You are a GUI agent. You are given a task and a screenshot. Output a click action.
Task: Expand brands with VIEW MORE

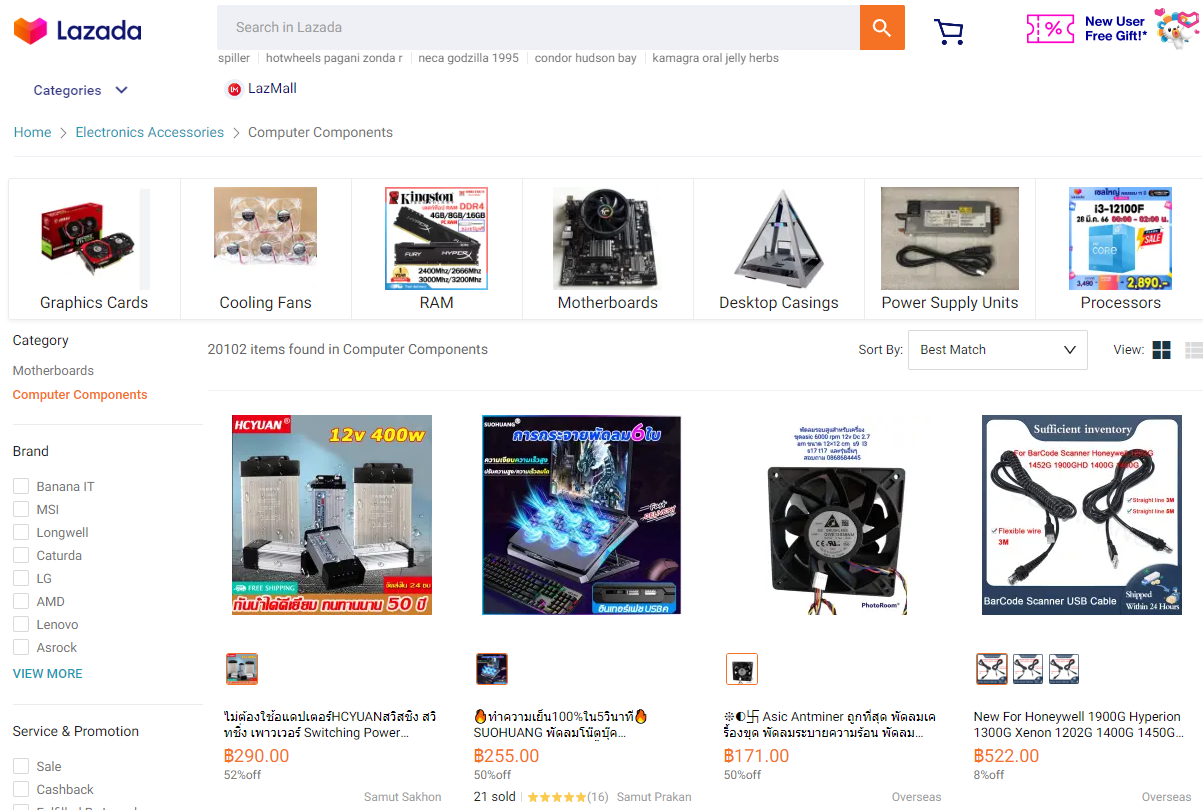[47, 674]
